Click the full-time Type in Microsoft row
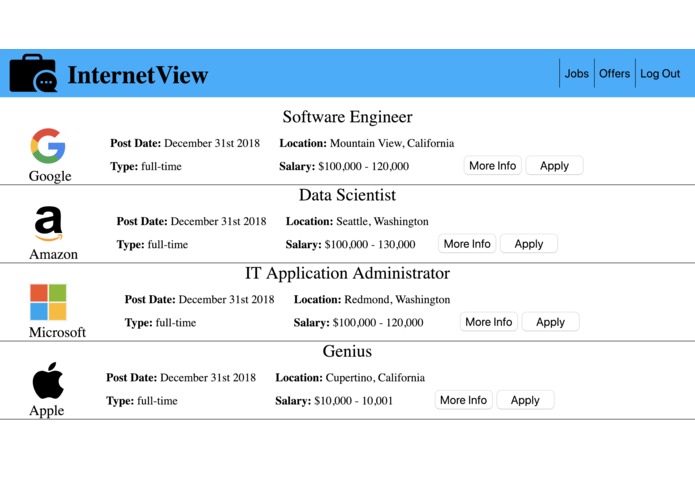Screen dimensions: 695x494 (160, 323)
